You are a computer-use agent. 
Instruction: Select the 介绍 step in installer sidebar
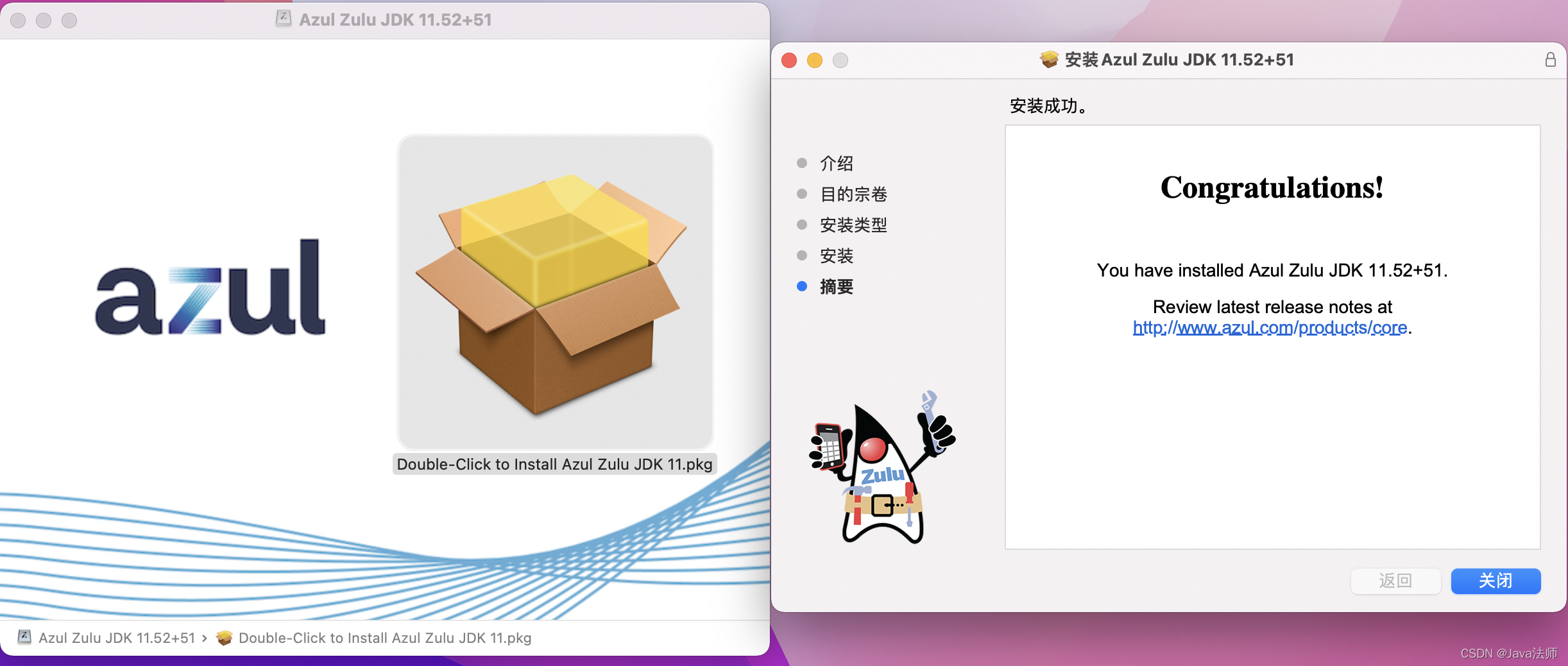coord(837,163)
